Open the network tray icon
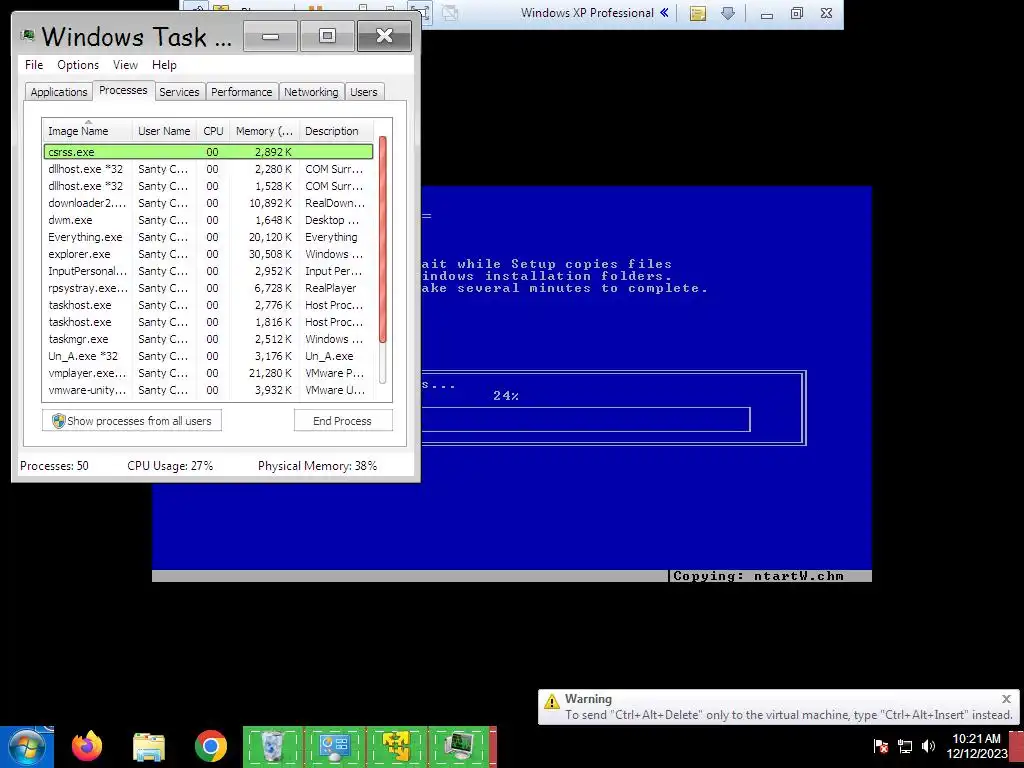The height and width of the screenshot is (768, 1024). click(904, 746)
